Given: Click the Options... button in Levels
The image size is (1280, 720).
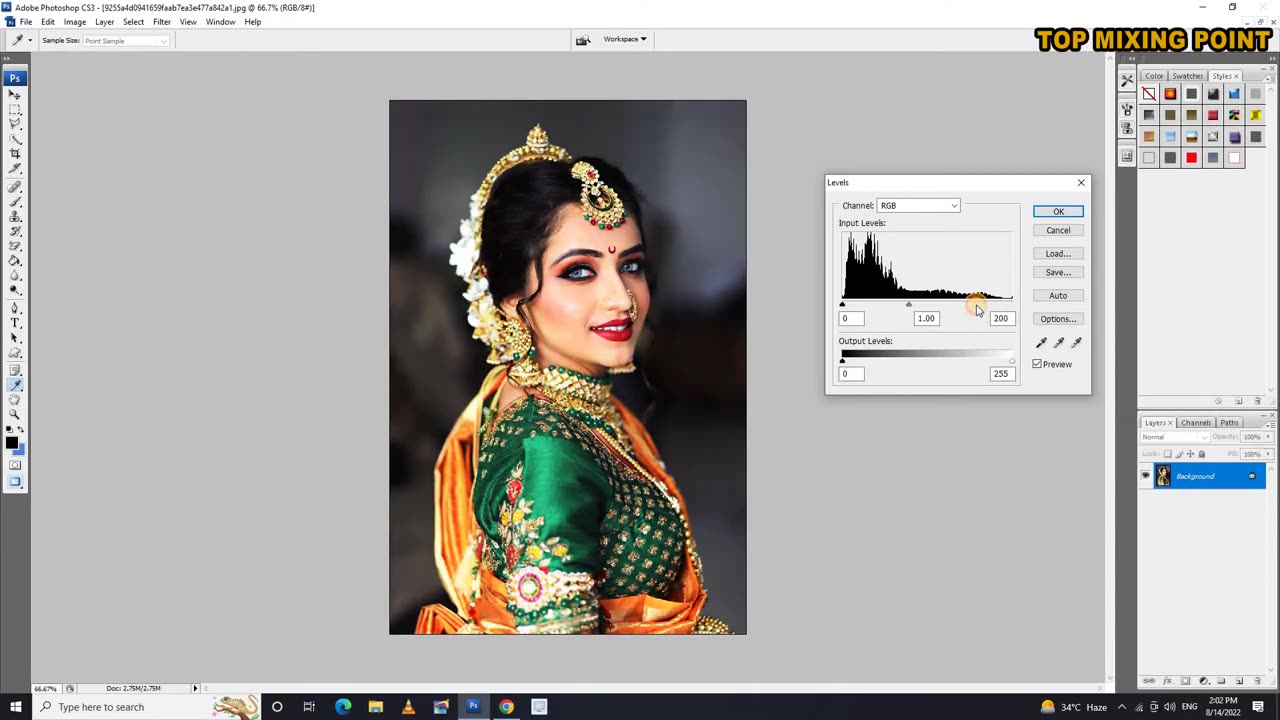Looking at the screenshot, I should click(1058, 319).
